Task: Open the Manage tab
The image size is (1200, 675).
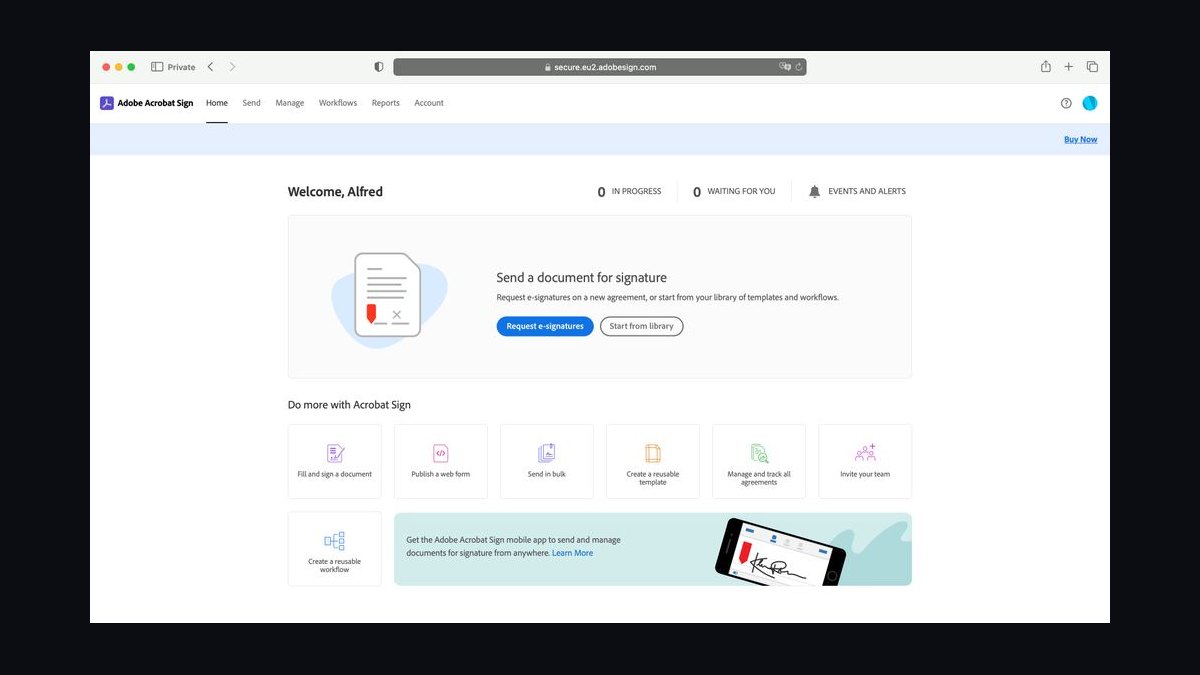Action: point(290,103)
